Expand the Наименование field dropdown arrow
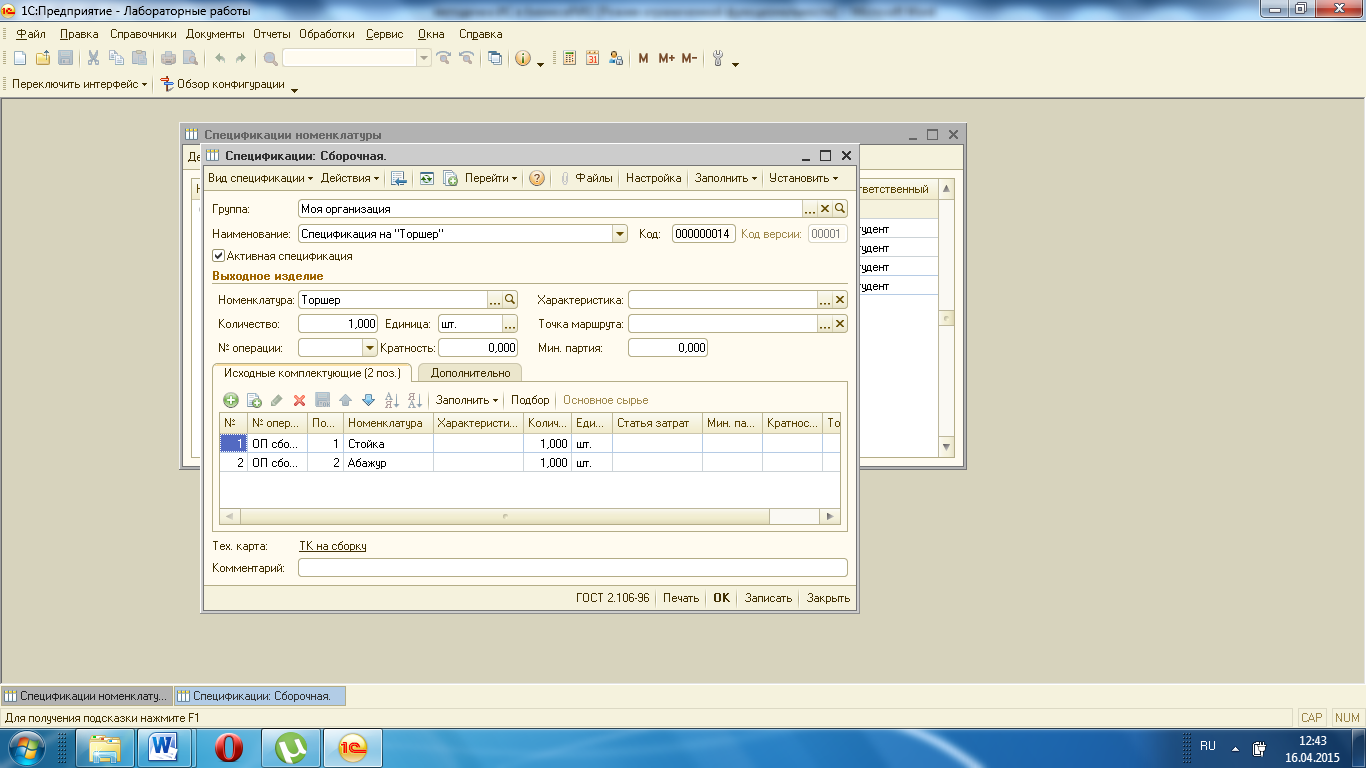Viewport: 1366px width, 768px height. pyautogui.click(x=619, y=234)
